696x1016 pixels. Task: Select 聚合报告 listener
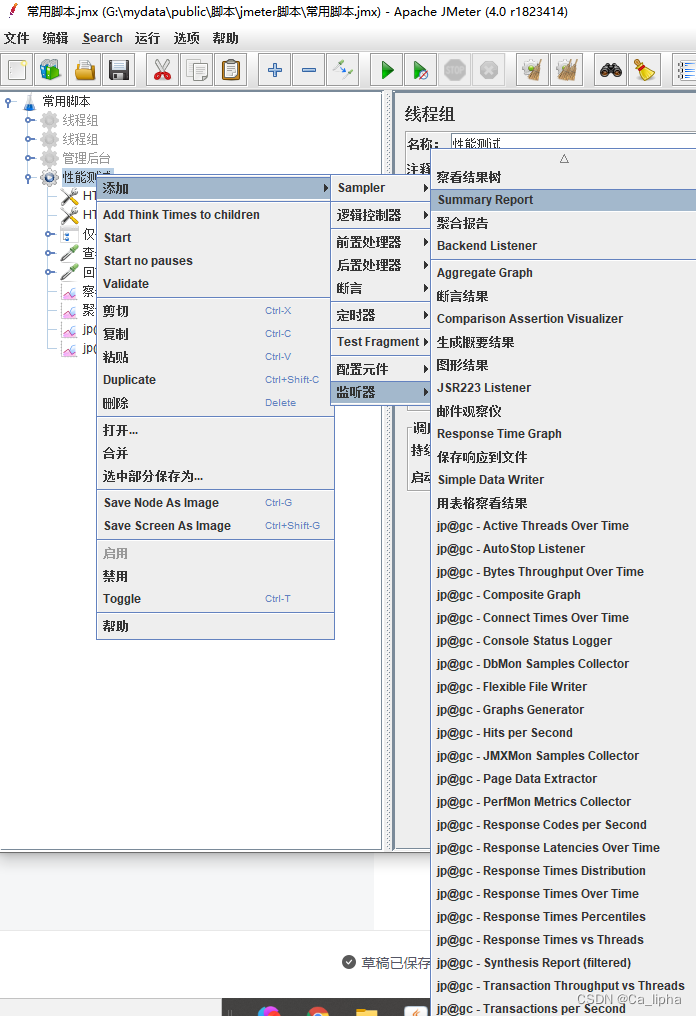tap(563, 224)
